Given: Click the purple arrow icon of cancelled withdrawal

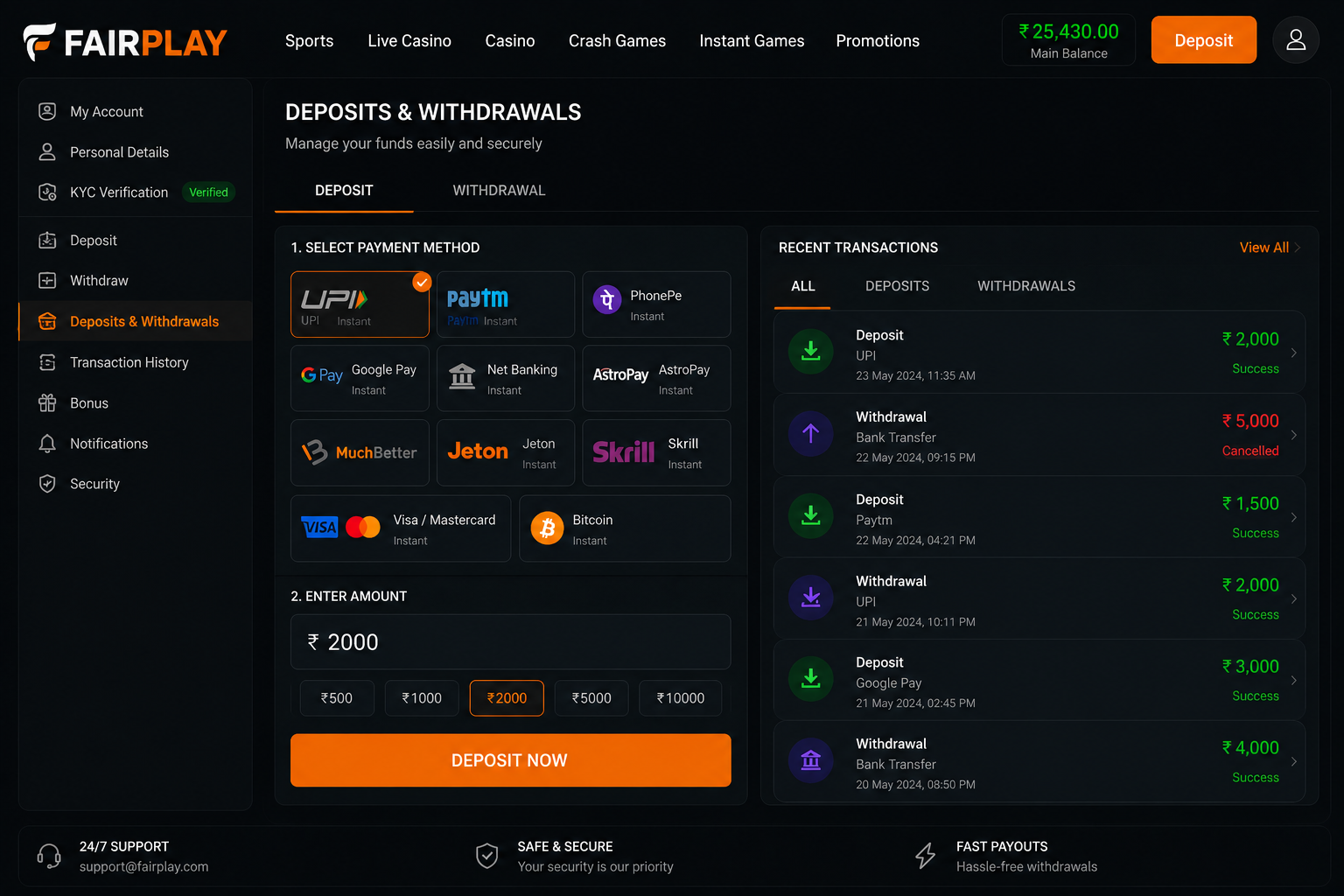Looking at the screenshot, I should point(811,433).
